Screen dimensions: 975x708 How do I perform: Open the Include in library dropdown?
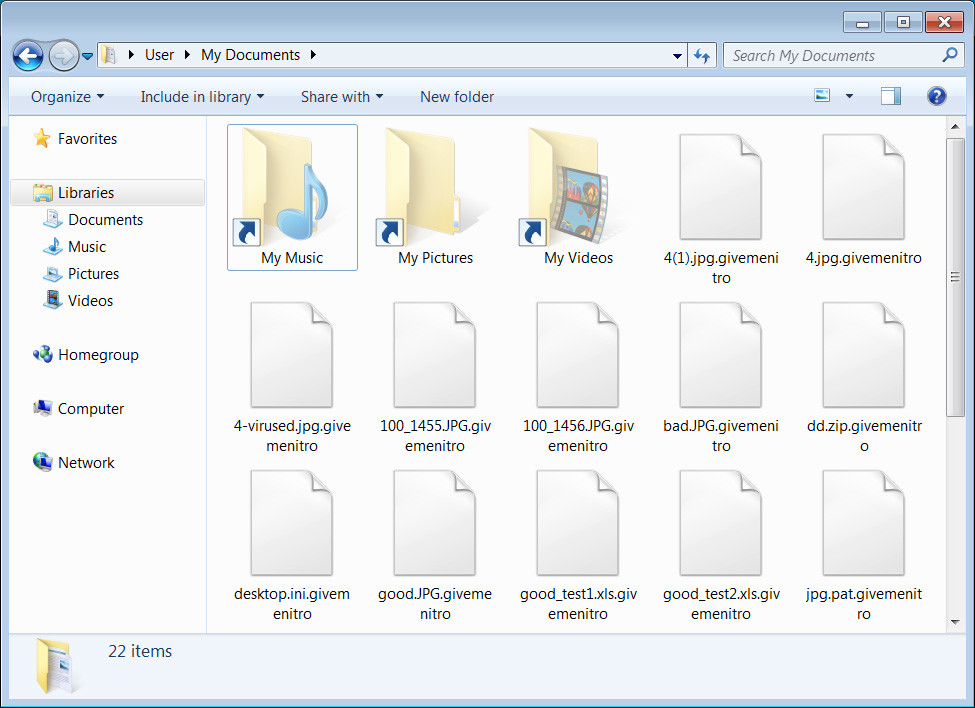pos(202,97)
